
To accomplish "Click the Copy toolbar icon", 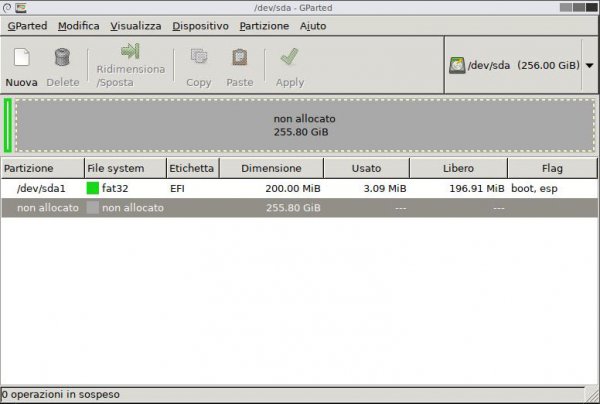I will (x=199, y=57).
